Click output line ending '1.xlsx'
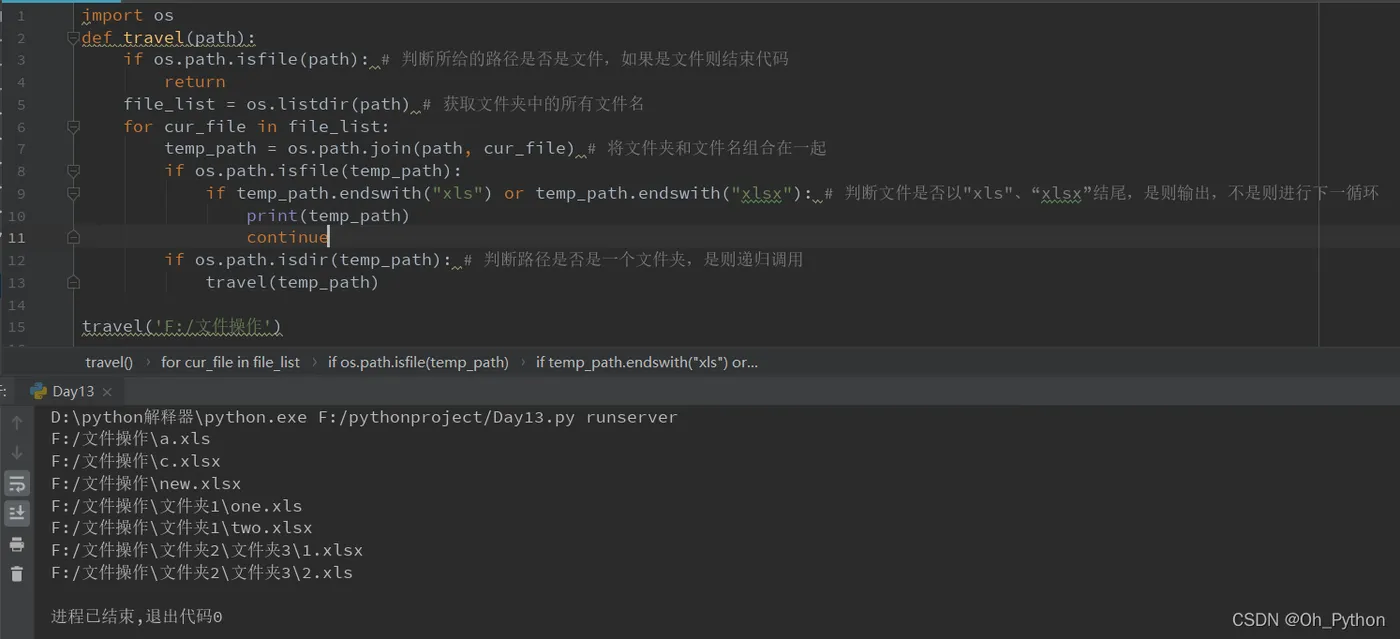This screenshot has width=1400, height=639. [207, 550]
